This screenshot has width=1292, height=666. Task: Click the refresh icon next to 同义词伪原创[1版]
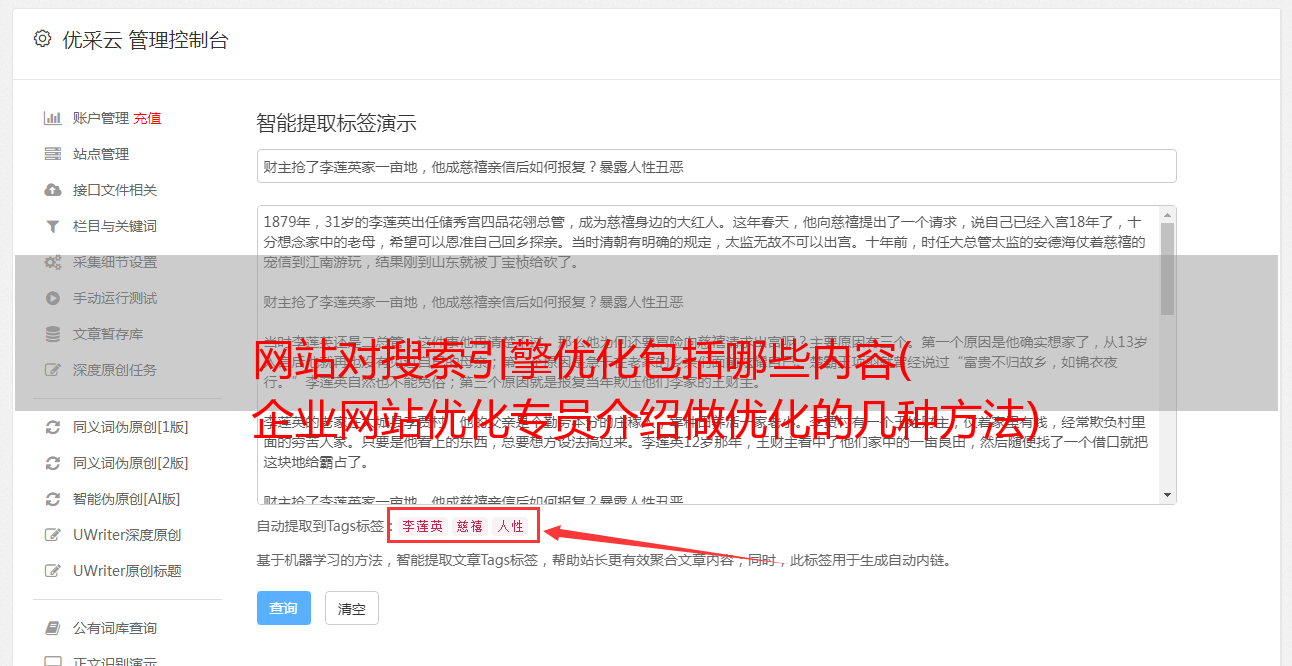tap(53, 427)
